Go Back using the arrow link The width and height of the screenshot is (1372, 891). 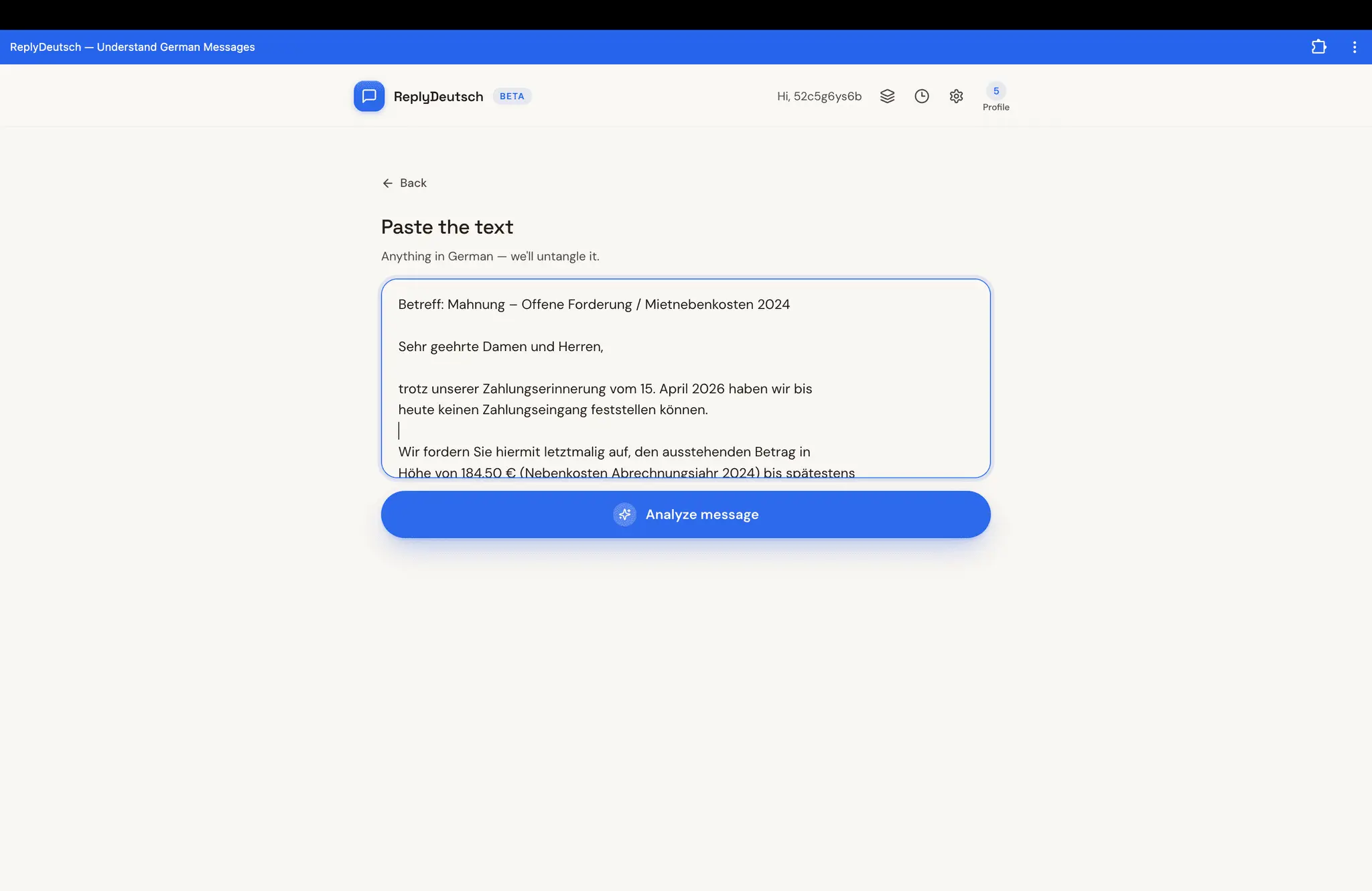[x=404, y=183]
